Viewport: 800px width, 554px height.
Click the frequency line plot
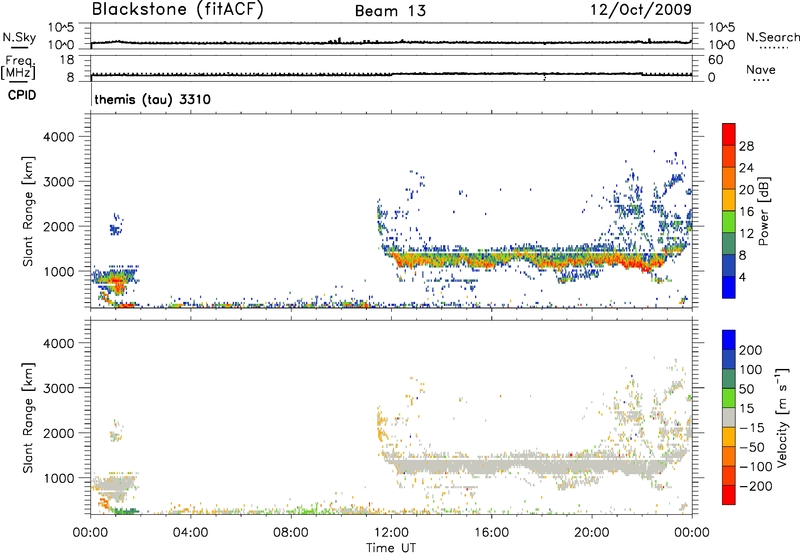391,74
